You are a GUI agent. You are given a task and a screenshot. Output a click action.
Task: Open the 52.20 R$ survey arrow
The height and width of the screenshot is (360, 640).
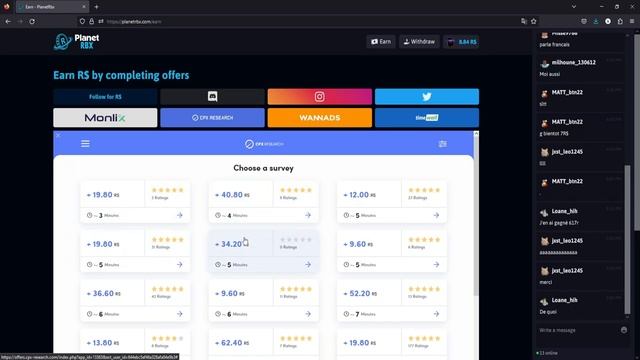pyautogui.click(x=436, y=314)
